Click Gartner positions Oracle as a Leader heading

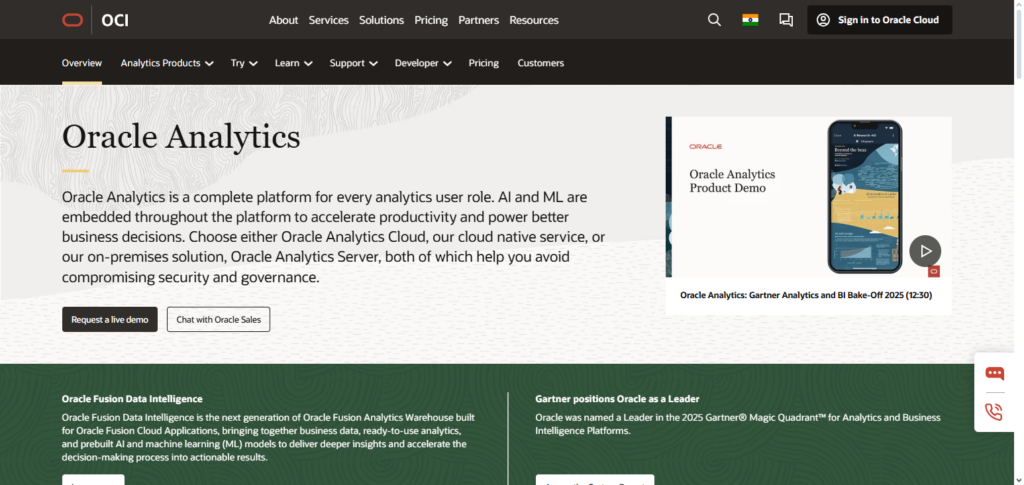(x=617, y=398)
